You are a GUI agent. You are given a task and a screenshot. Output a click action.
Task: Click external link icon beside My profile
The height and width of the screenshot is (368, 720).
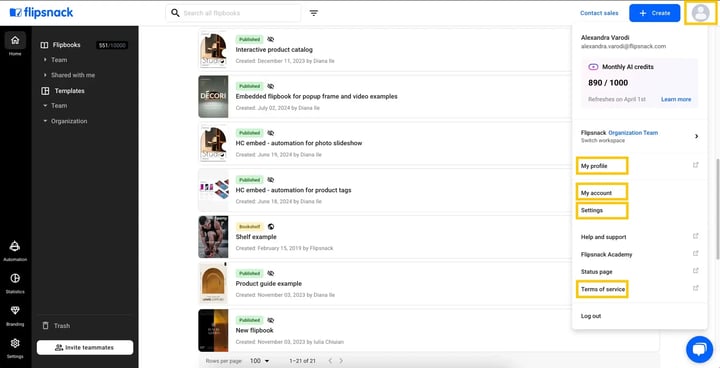[x=695, y=164]
